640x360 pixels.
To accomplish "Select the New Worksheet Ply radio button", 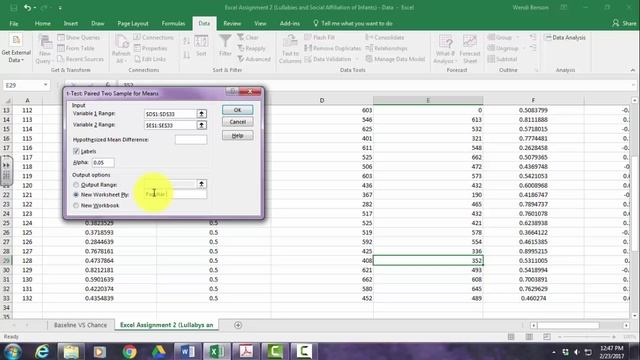I will [76, 195].
